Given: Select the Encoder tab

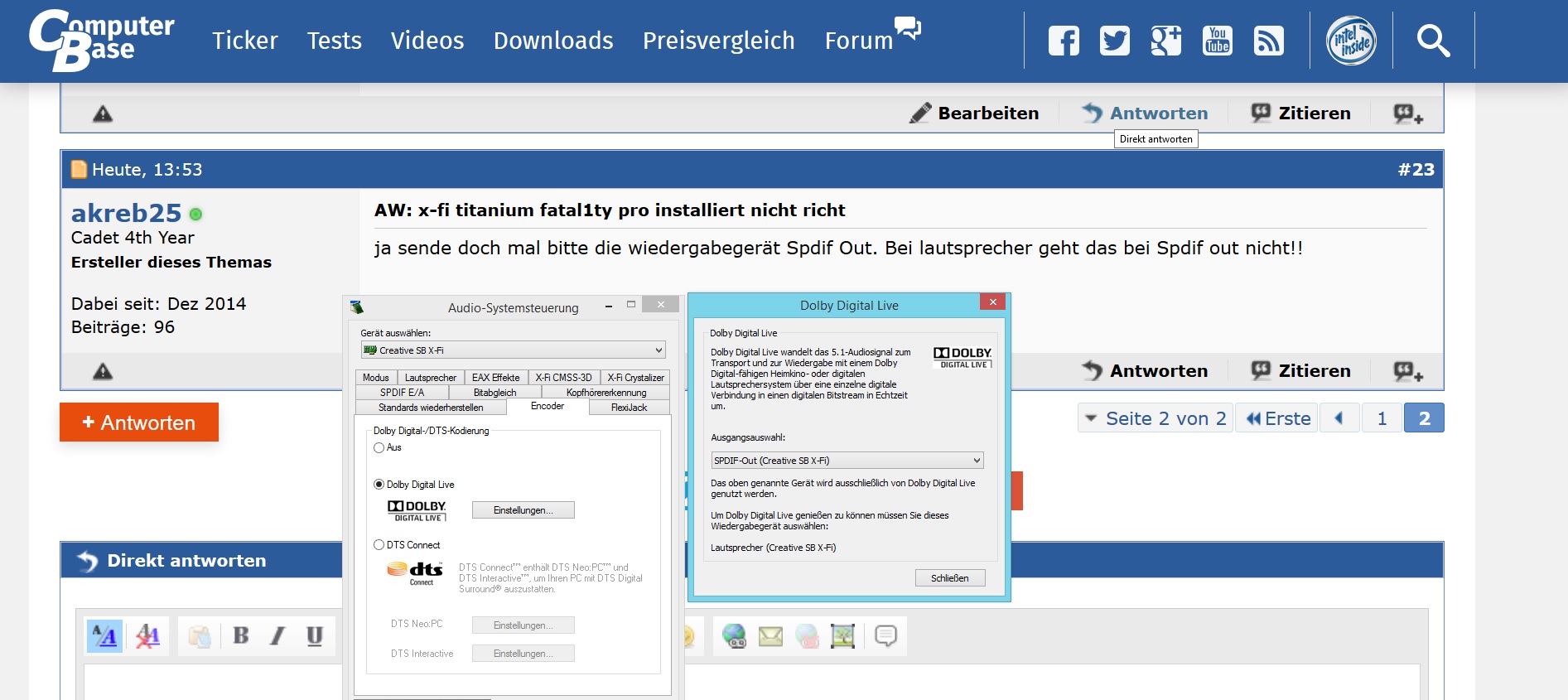Looking at the screenshot, I should click(x=548, y=406).
